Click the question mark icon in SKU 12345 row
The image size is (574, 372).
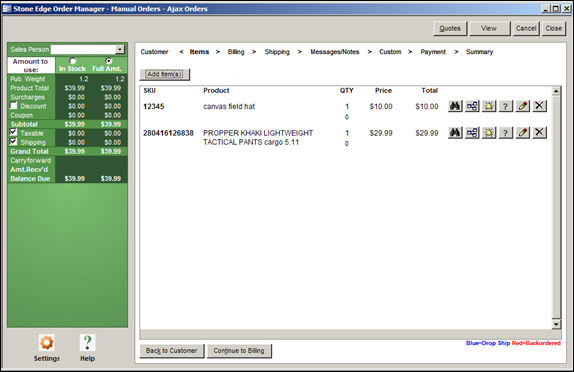click(506, 106)
